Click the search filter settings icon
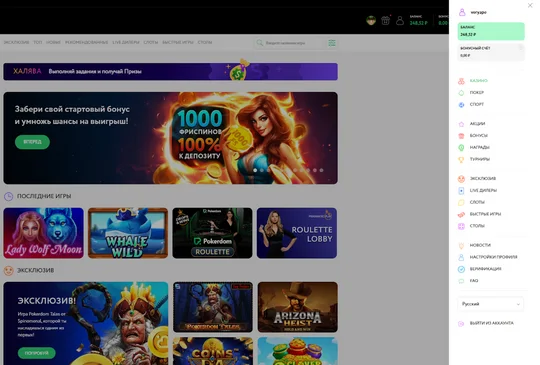 pyautogui.click(x=332, y=43)
